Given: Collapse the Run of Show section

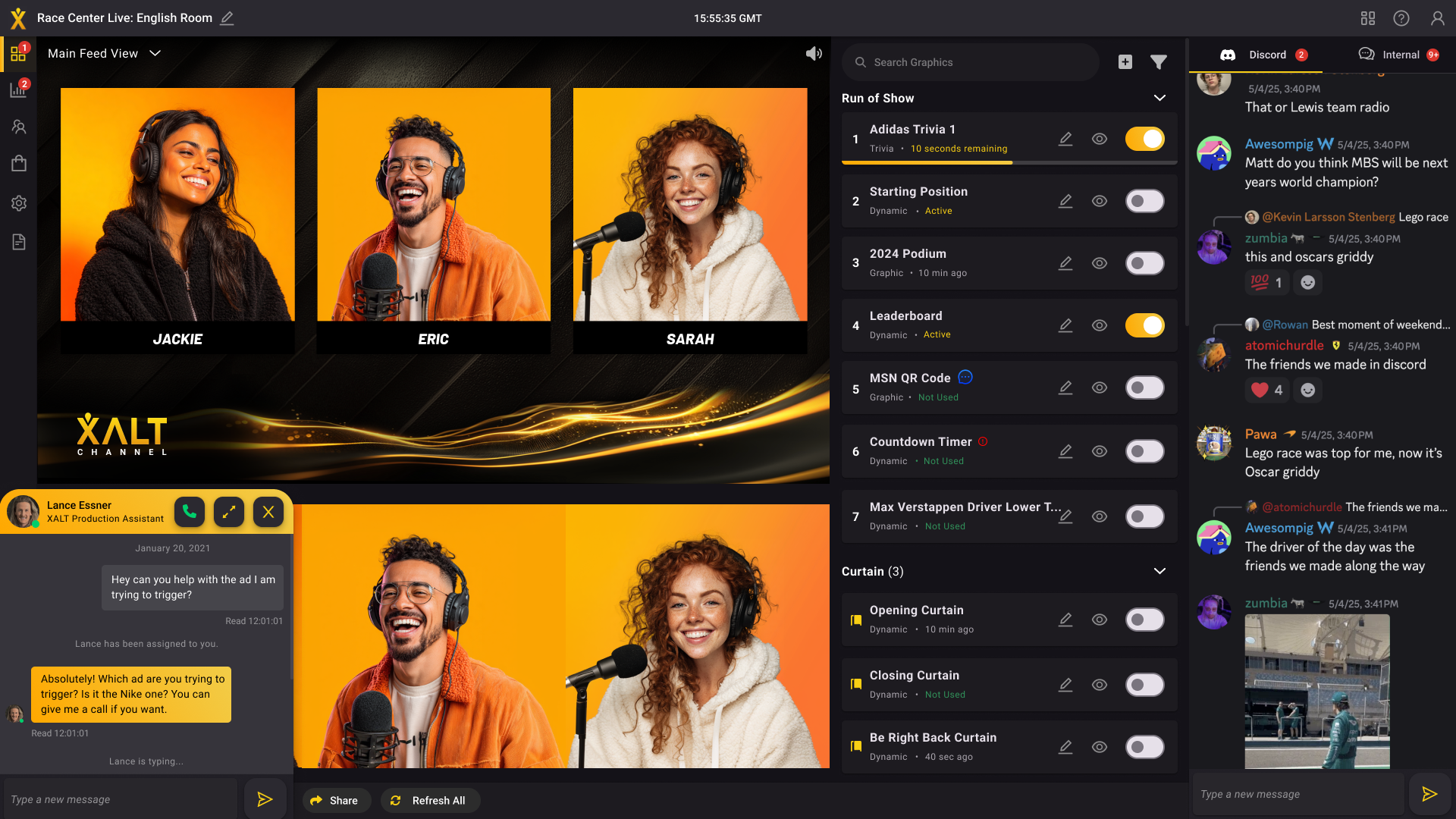Looking at the screenshot, I should (x=1159, y=98).
